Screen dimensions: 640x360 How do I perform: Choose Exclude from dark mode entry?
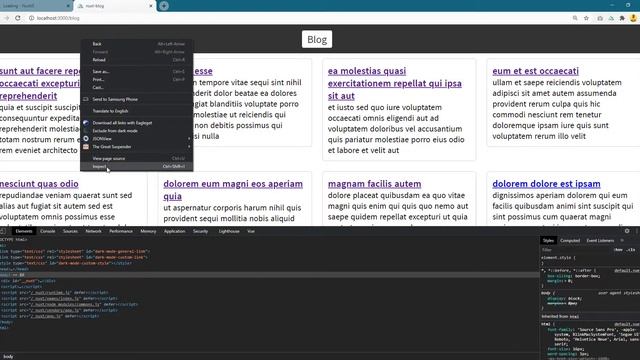click(x=137, y=131)
